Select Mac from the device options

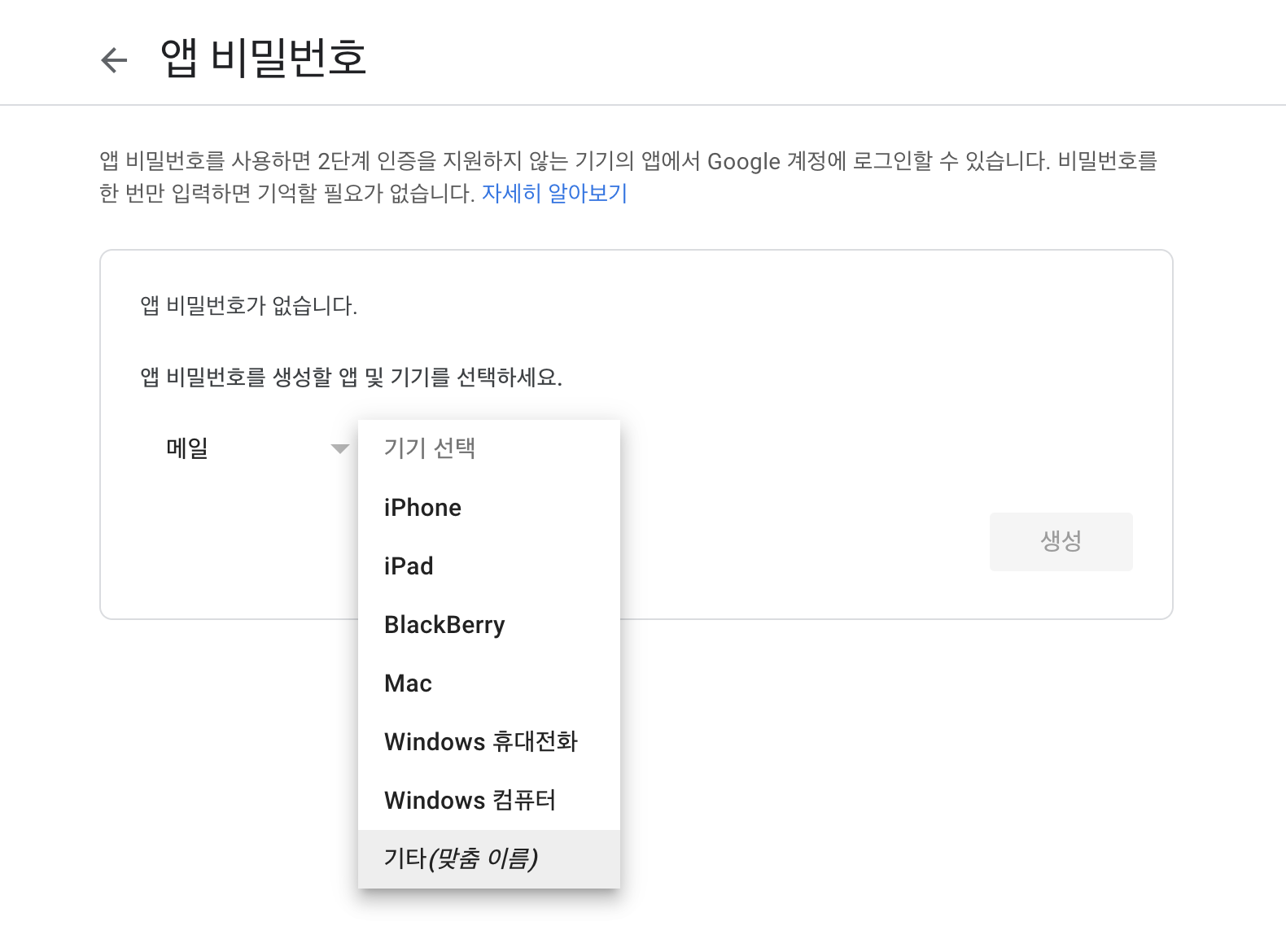[489, 683]
